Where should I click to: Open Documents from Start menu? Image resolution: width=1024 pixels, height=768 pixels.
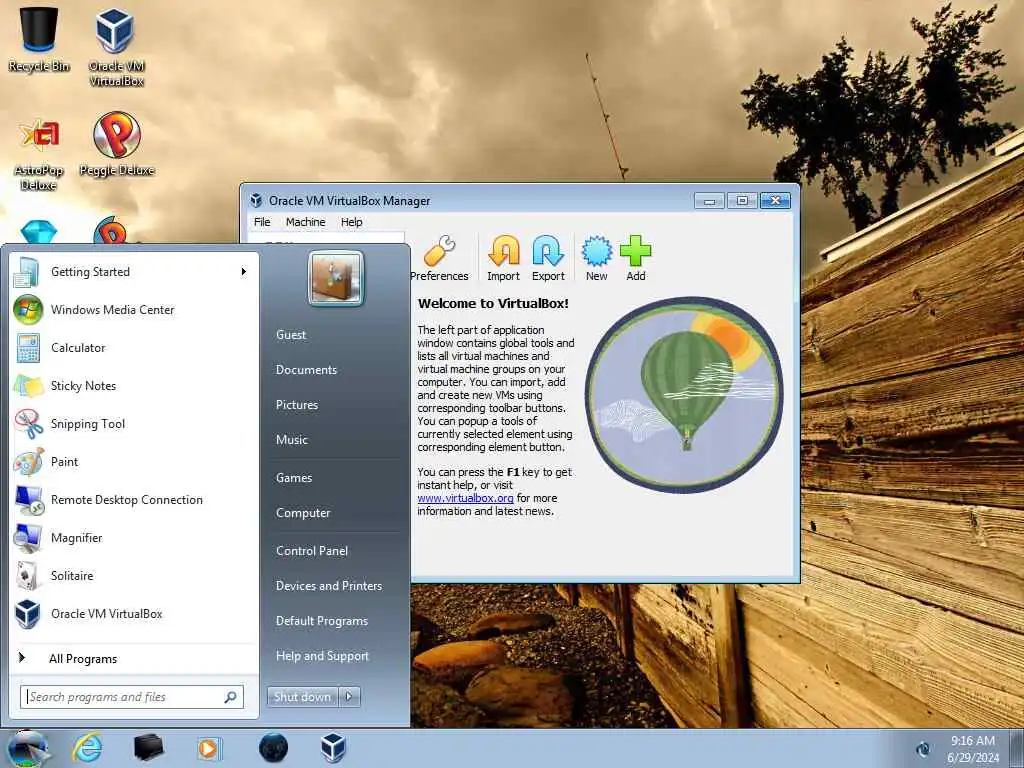click(306, 370)
